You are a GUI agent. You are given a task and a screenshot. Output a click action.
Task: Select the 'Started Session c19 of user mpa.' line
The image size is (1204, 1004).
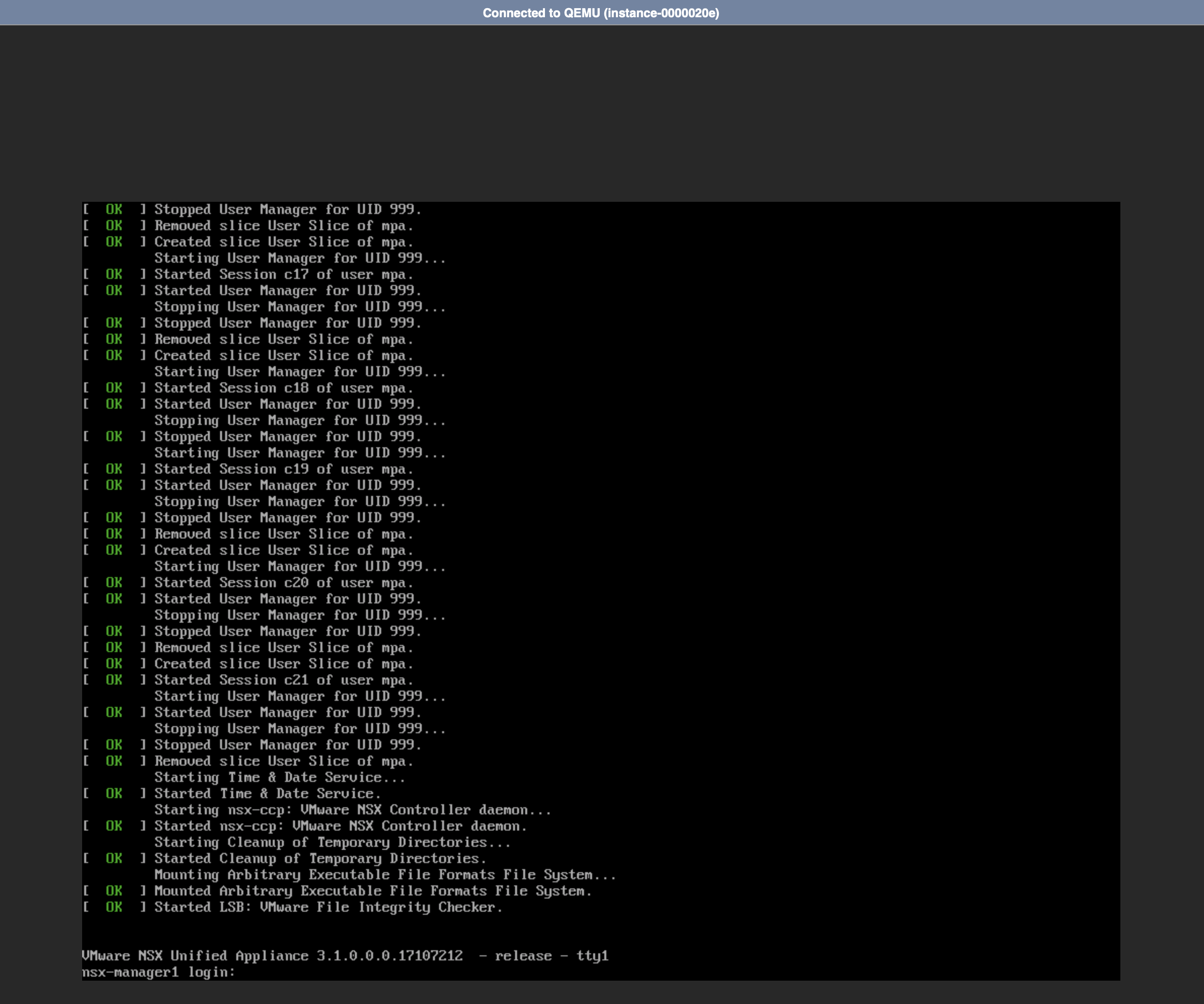pyautogui.click(x=284, y=469)
